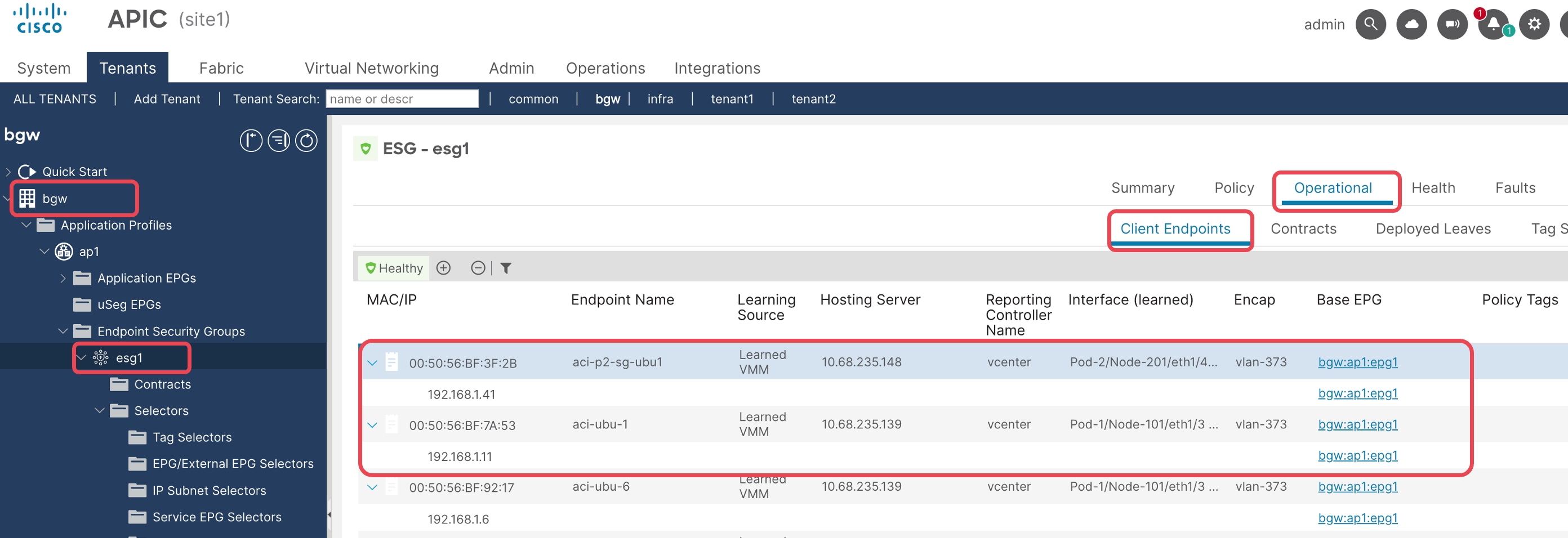
Task: Collapse the esg1 tree node
Action: 82,357
